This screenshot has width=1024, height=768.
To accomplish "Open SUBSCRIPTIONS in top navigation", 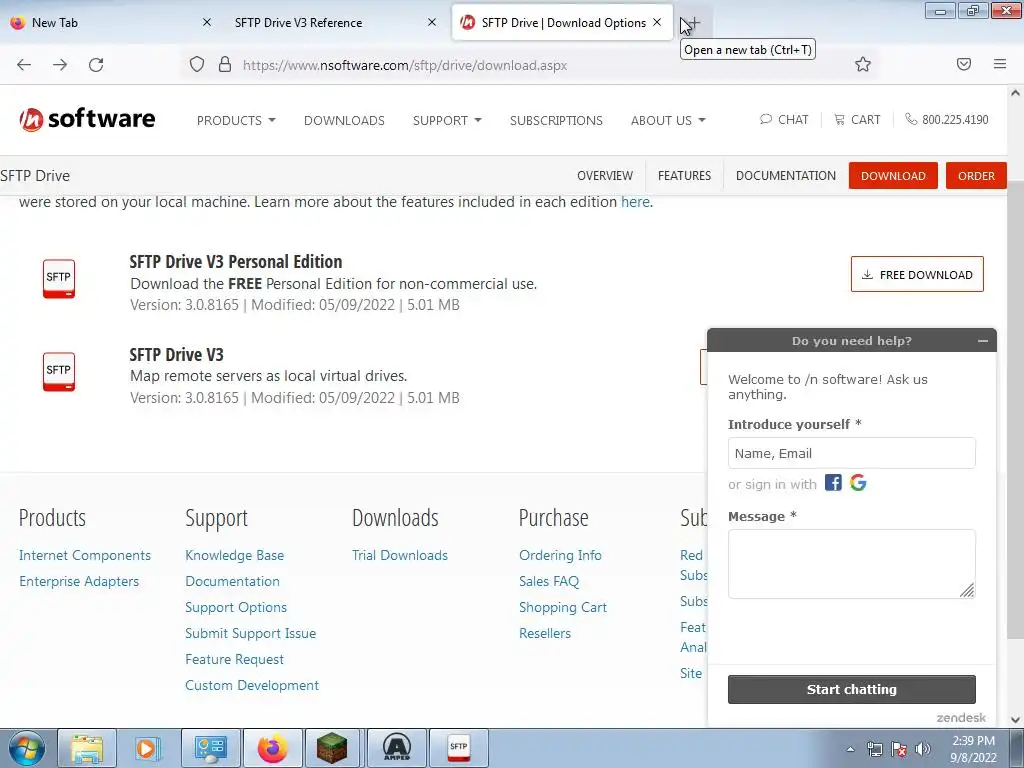I will pos(556,120).
